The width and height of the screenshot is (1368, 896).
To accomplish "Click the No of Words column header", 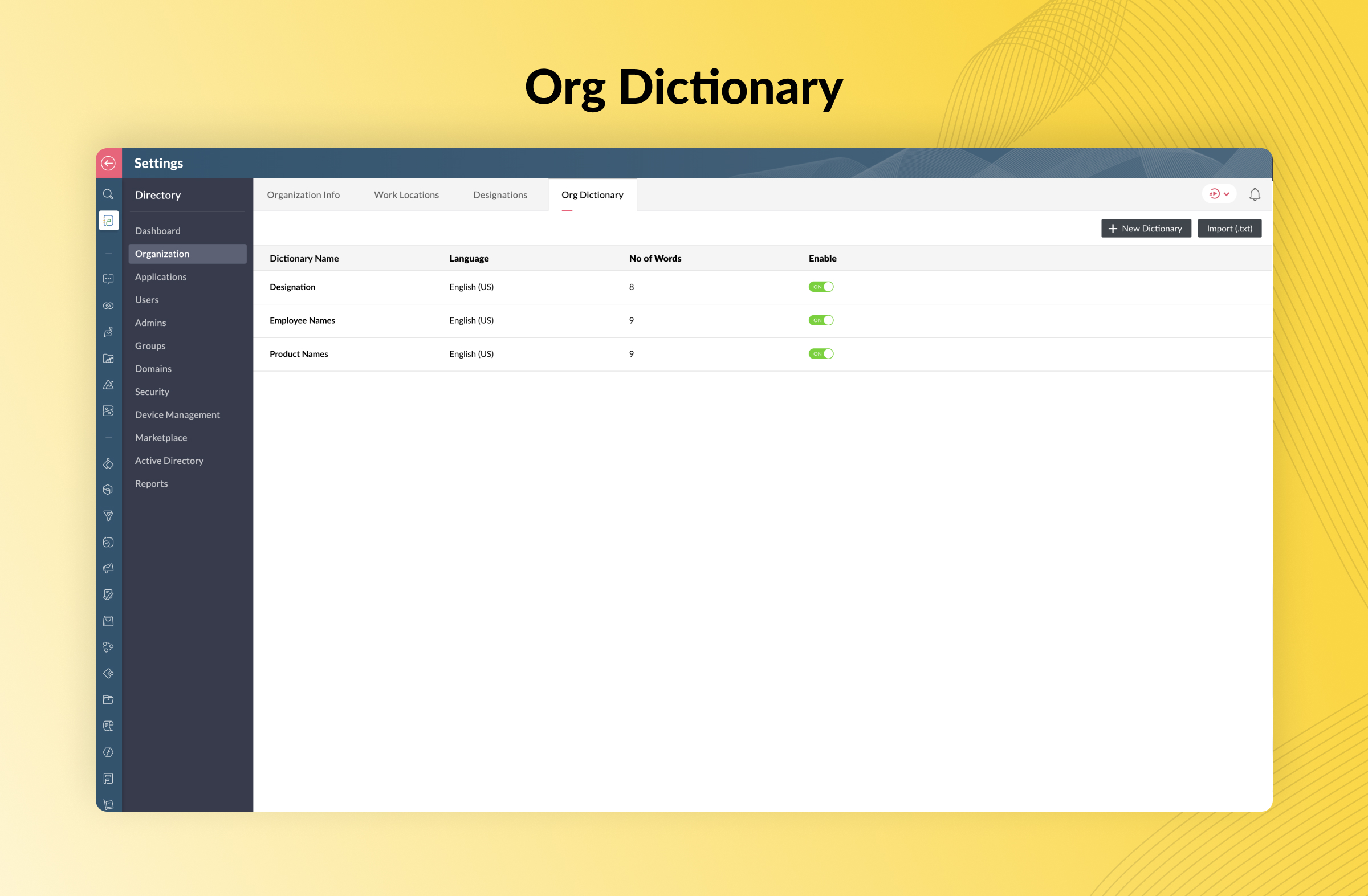I will point(655,259).
